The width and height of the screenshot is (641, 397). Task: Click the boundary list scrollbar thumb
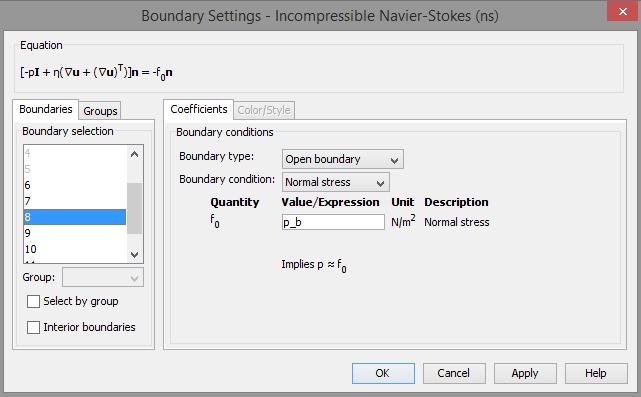coord(134,209)
